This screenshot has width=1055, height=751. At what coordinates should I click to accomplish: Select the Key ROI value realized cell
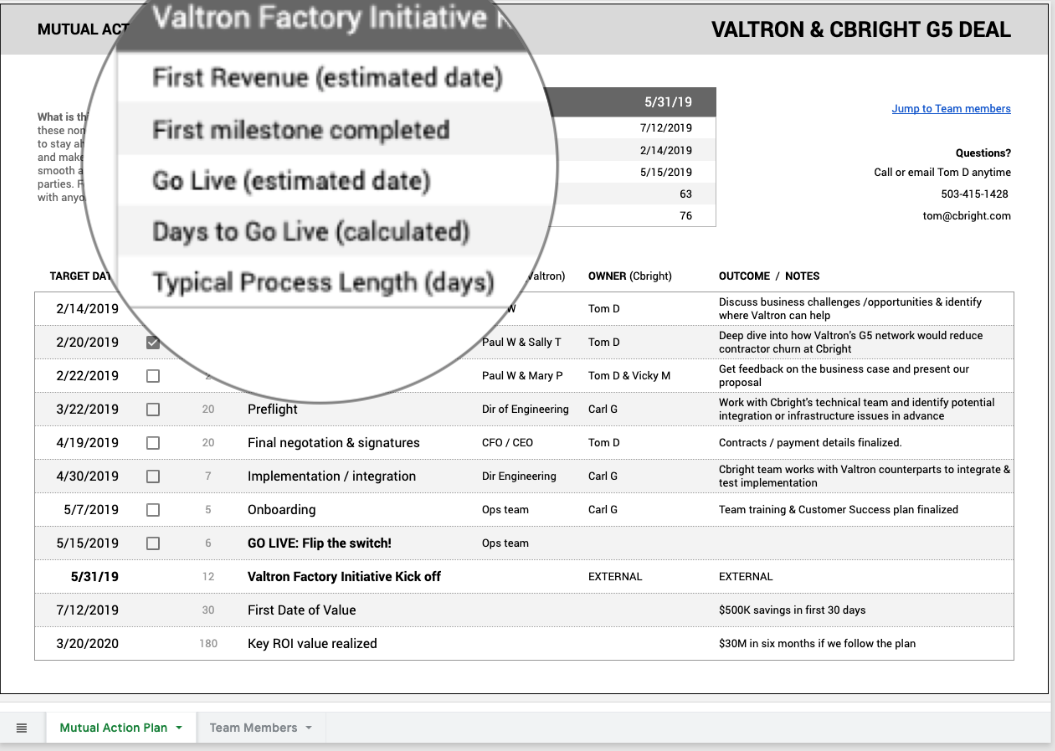click(312, 644)
